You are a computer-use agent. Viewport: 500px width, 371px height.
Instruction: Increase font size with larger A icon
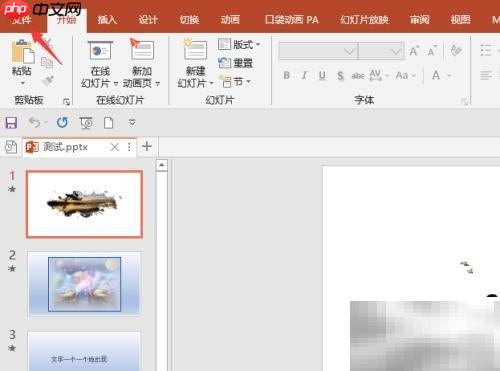coord(414,51)
